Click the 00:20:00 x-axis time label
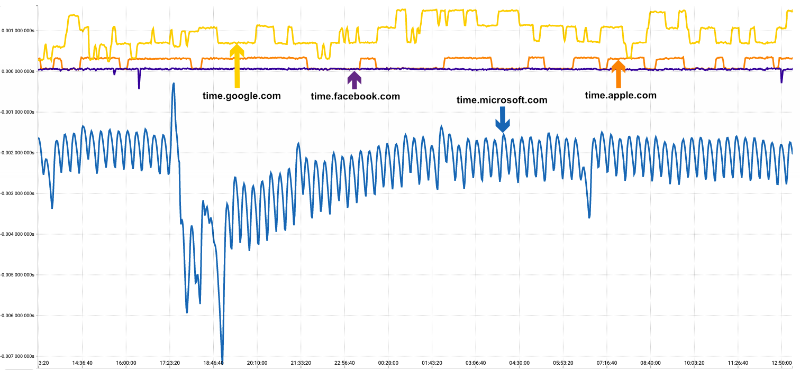The image size is (800, 370). (x=388, y=364)
